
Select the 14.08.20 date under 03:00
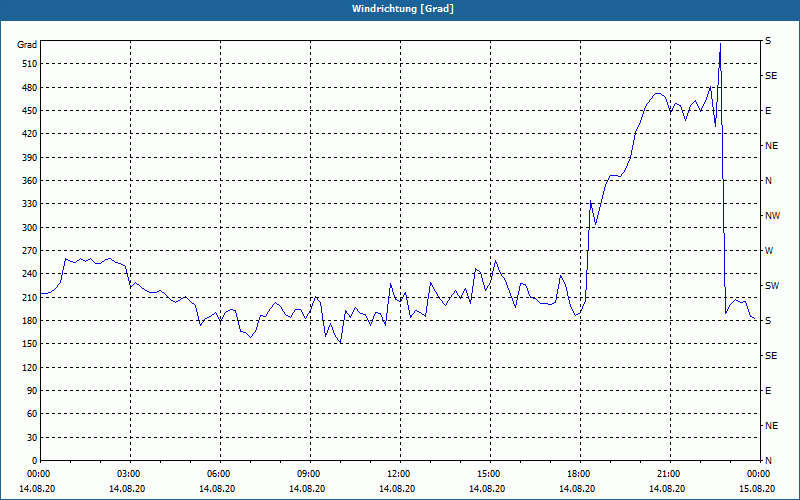click(x=127, y=489)
